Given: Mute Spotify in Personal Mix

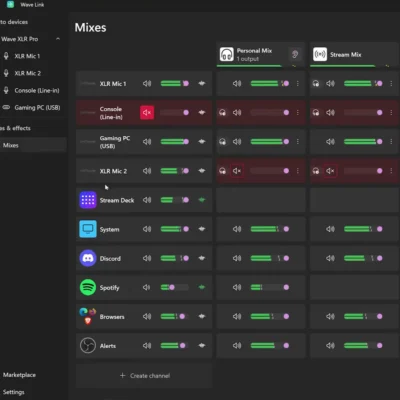Looking at the screenshot, I should 237,287.
